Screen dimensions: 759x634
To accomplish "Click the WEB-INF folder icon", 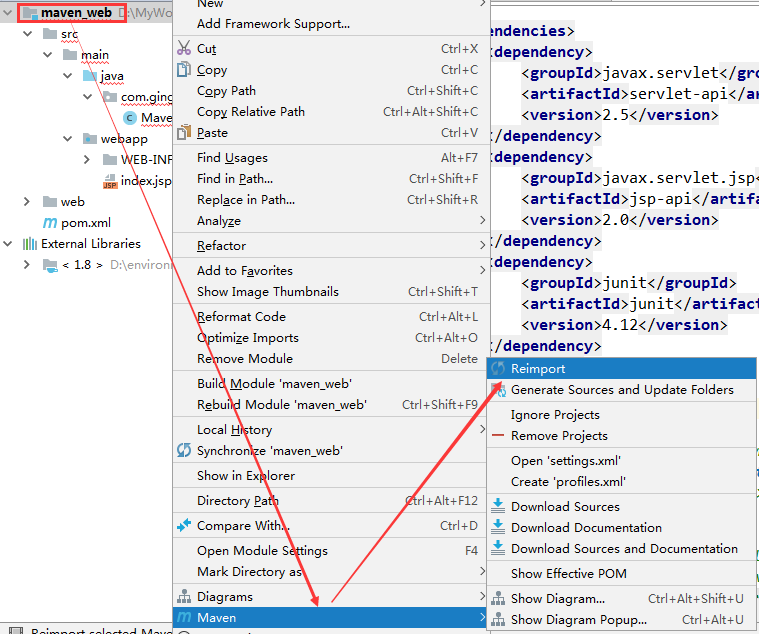I will [x=110, y=160].
